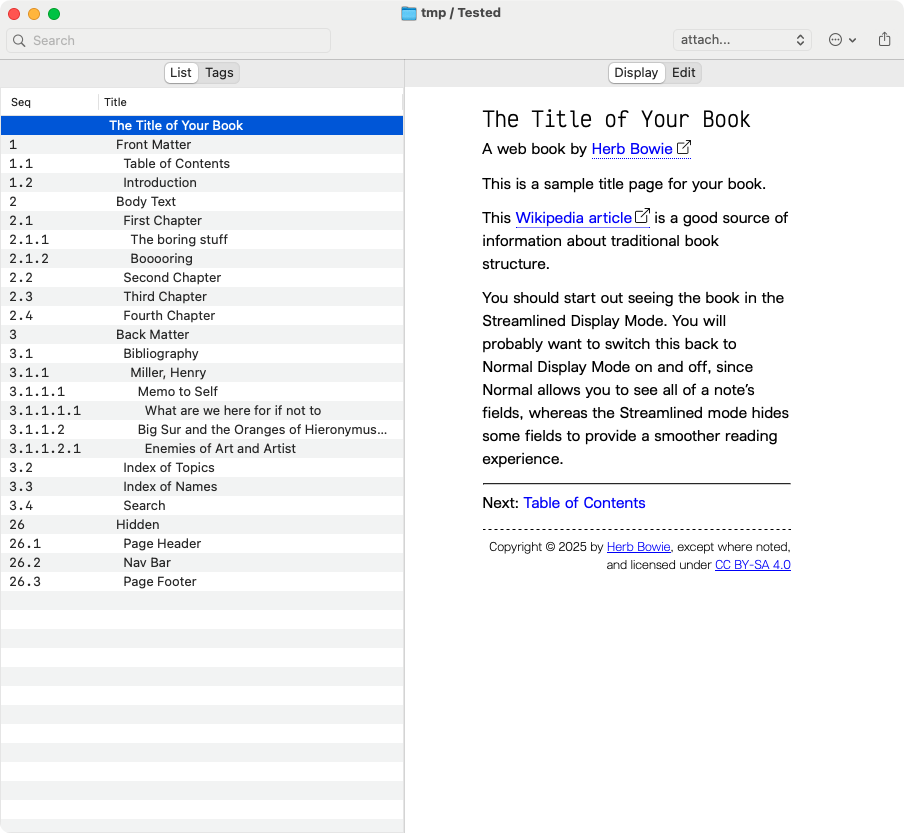The height and width of the screenshot is (833, 904).
Task: Open the attach... dropdown menu
Action: [741, 40]
